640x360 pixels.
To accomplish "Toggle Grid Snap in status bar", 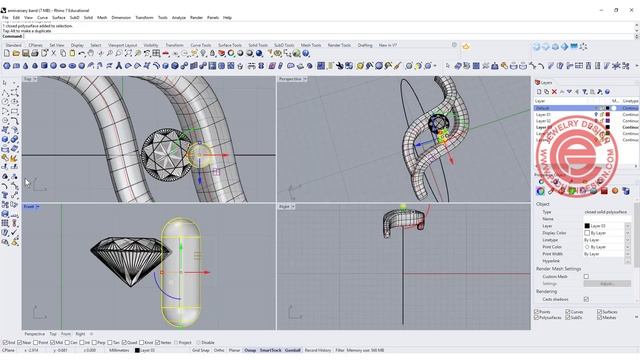I will click(x=200, y=350).
